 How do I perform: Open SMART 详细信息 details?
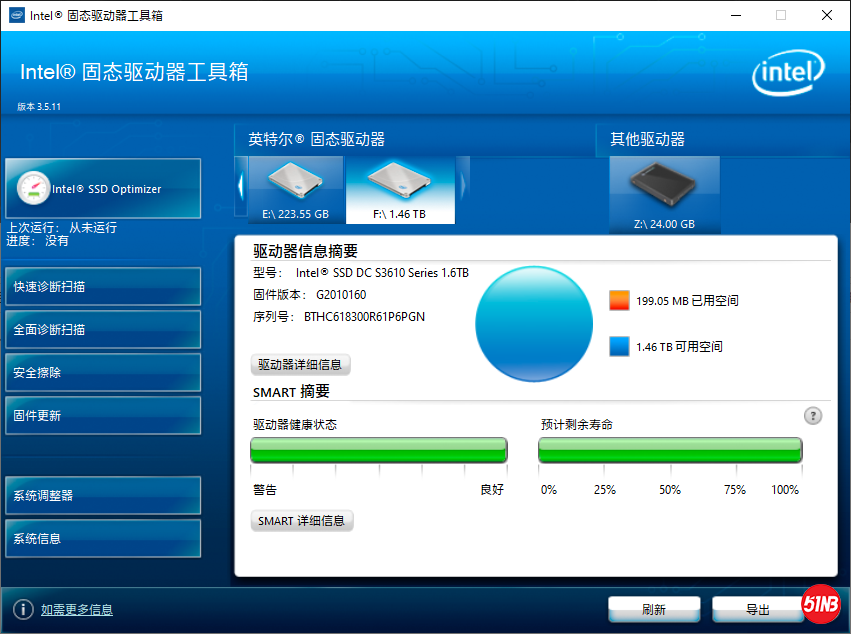(302, 520)
